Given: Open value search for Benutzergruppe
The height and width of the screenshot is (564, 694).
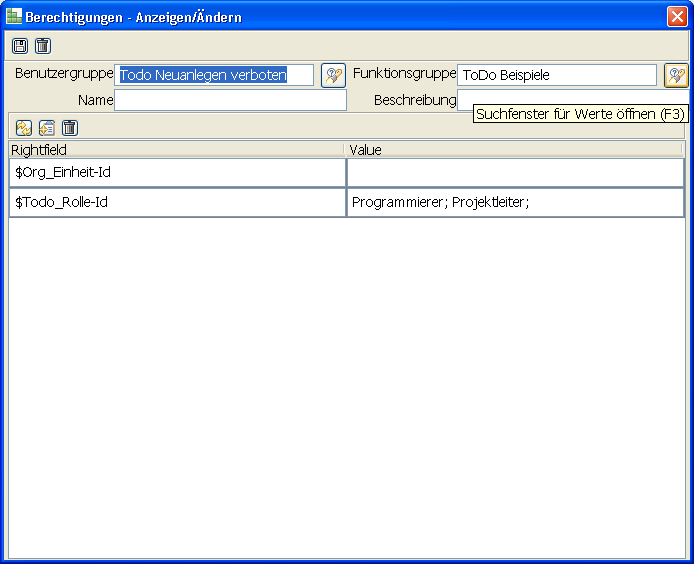Looking at the screenshot, I should 333,75.
